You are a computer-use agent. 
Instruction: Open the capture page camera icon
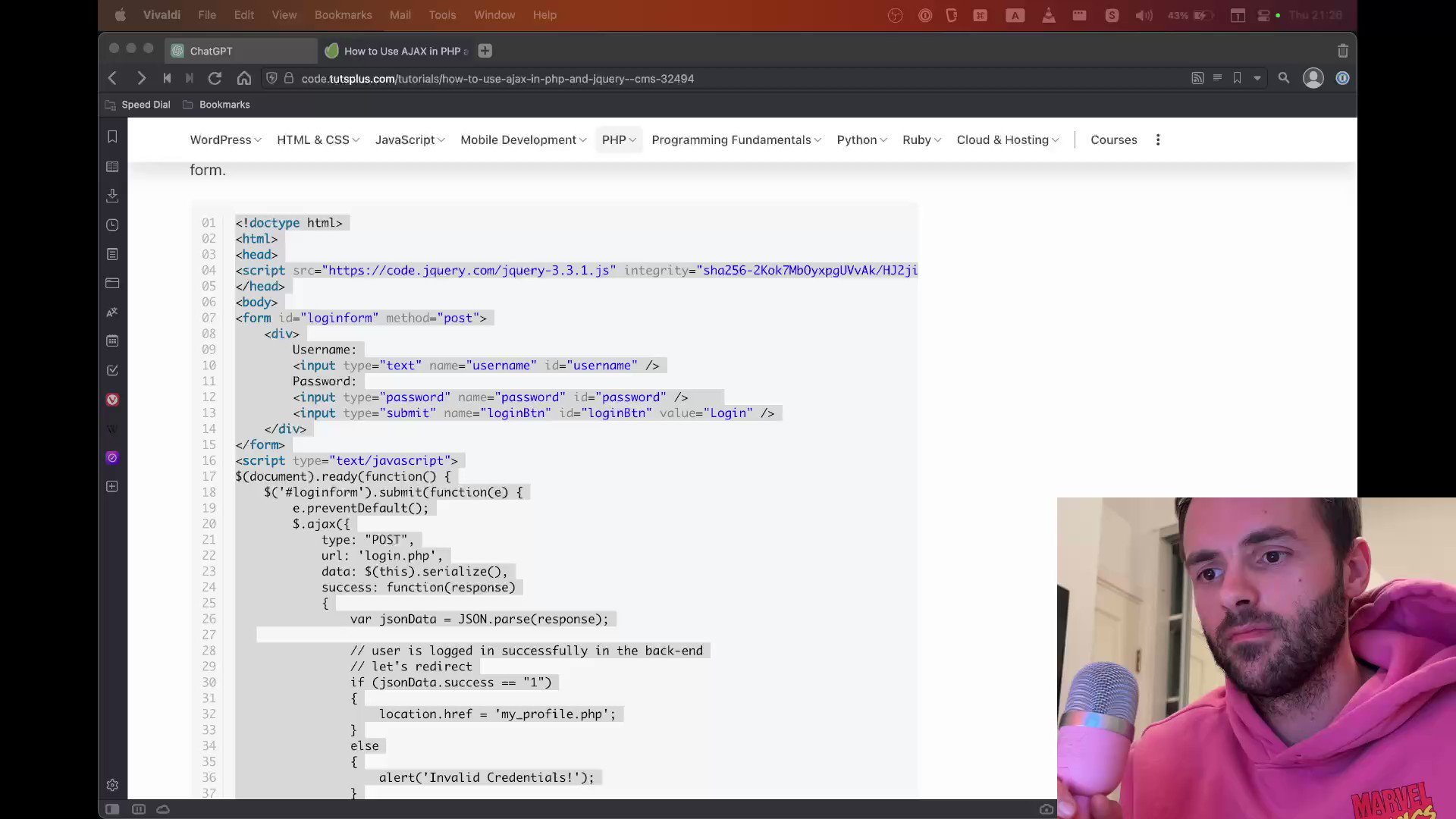pyautogui.click(x=1046, y=809)
